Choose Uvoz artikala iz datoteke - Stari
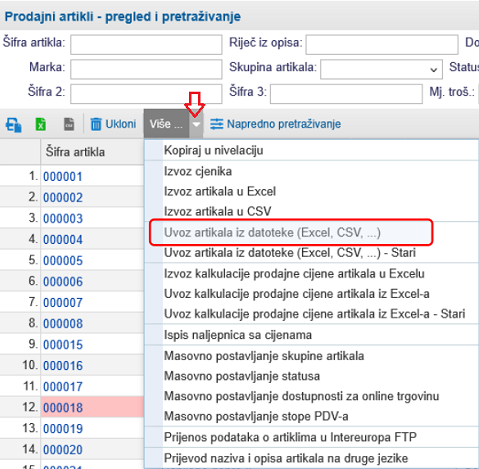Image resolution: width=479 pixels, height=469 pixels. tap(311, 253)
